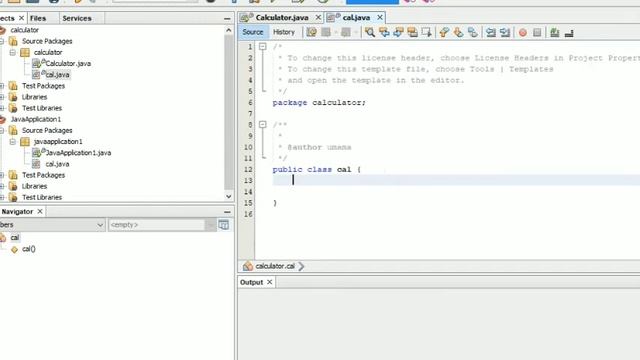Click the Comment lines icon
640x360 pixels.
[554, 32]
